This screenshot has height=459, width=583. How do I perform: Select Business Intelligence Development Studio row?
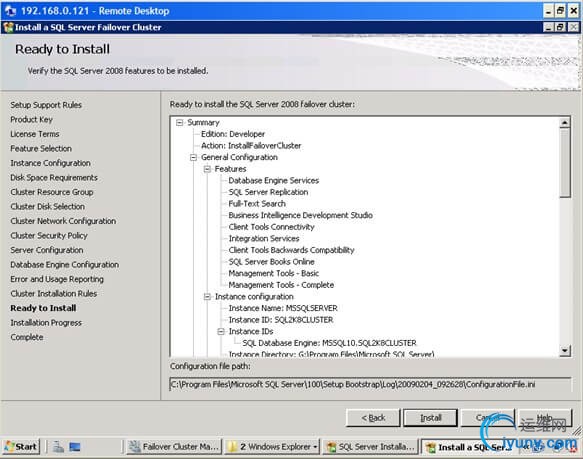300,215
